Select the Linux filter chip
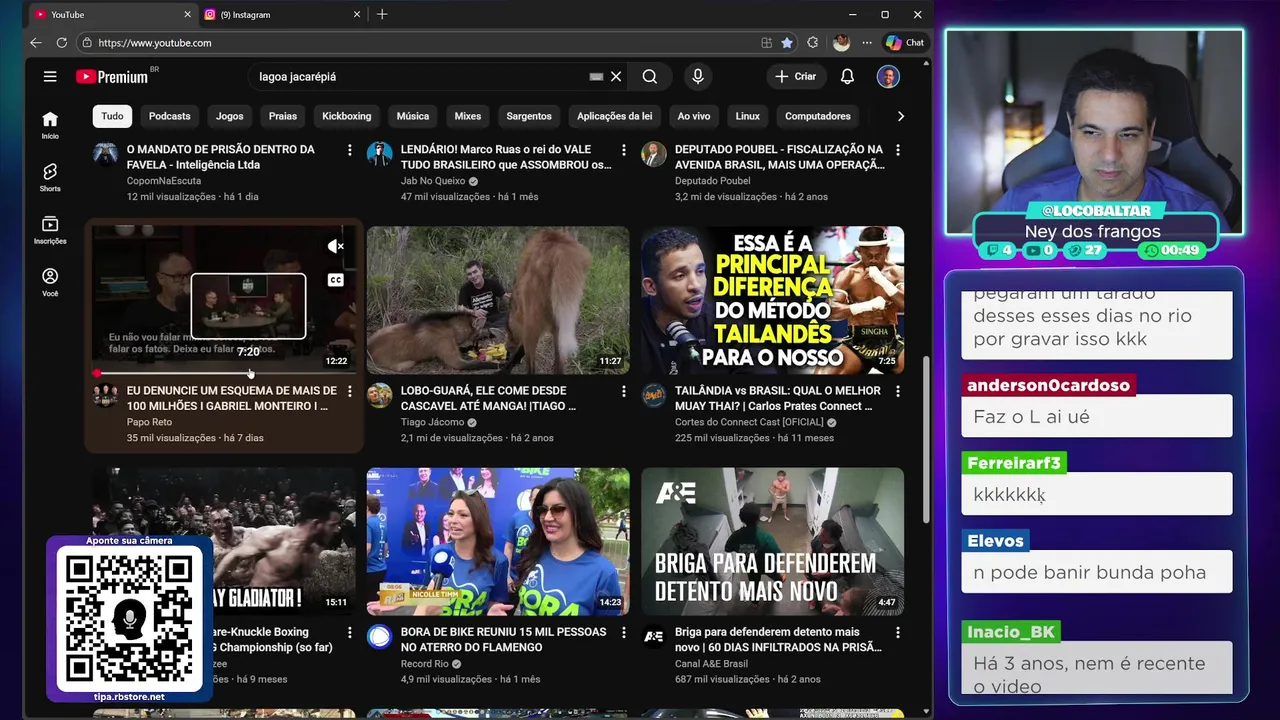 pyautogui.click(x=748, y=116)
